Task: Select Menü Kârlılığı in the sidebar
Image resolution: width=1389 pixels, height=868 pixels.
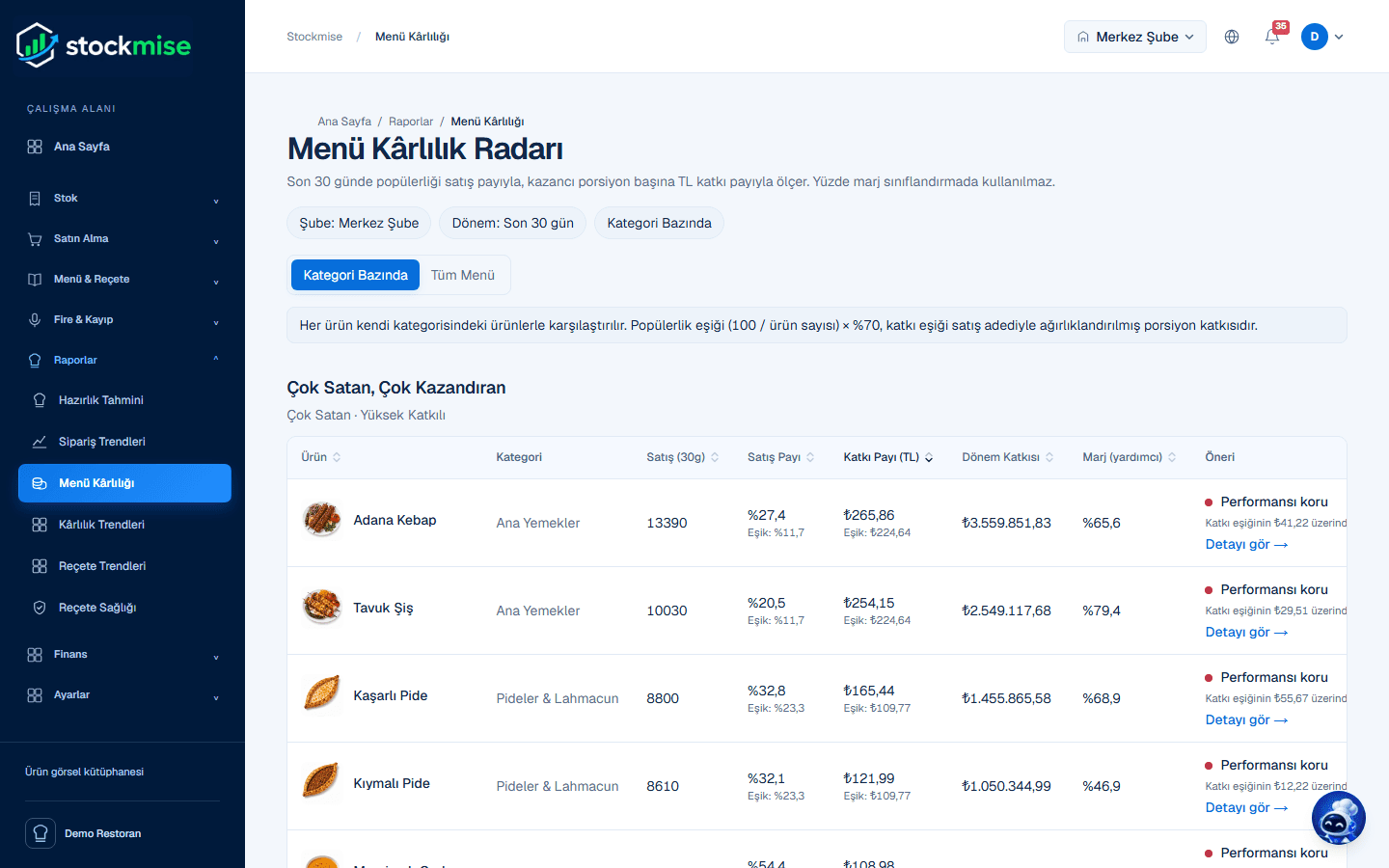Action: 124,483
